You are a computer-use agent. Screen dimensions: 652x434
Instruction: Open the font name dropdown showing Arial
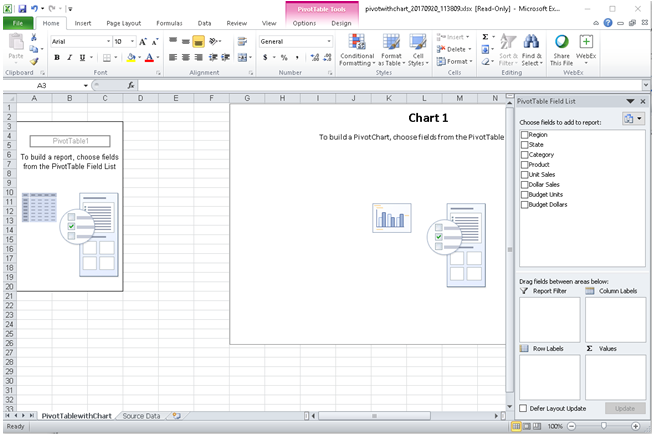pyautogui.click(x=106, y=41)
